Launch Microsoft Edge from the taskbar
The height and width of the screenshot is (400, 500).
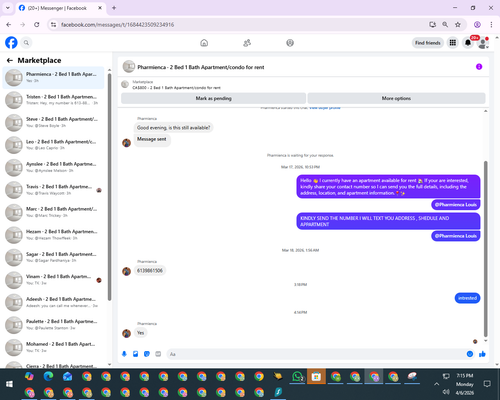(49, 376)
